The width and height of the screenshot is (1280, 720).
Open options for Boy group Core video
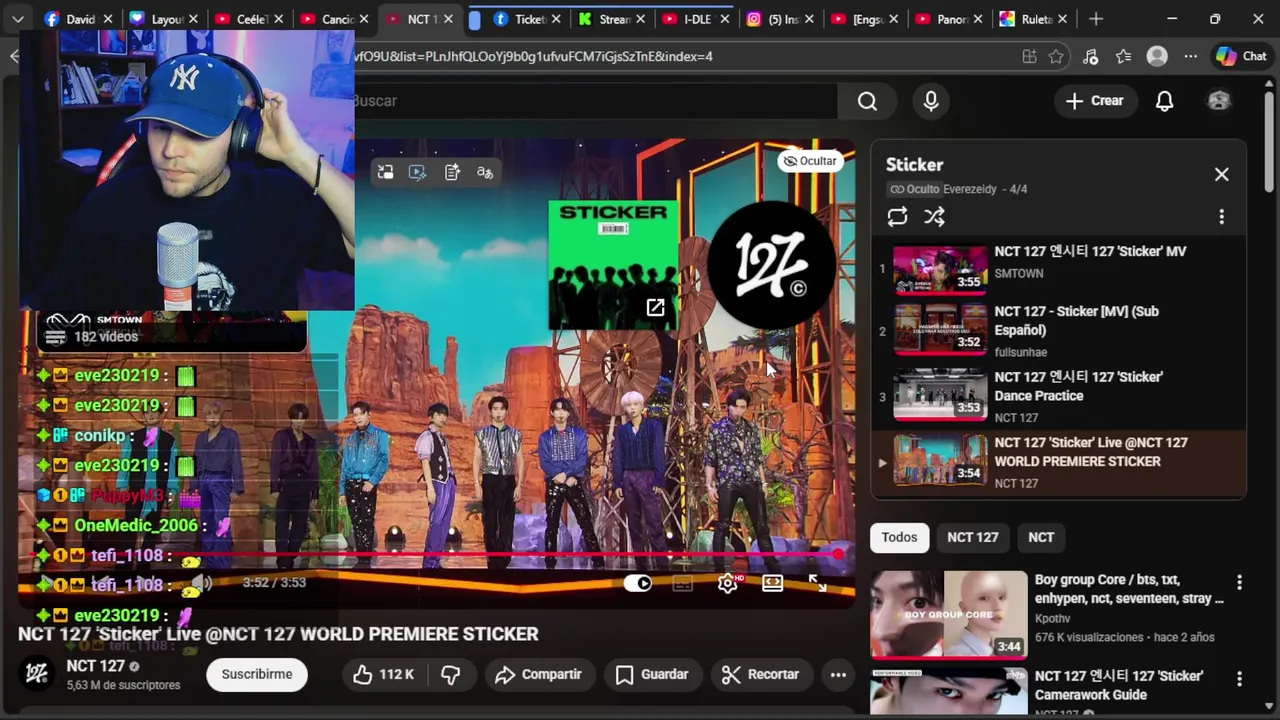point(1239,582)
